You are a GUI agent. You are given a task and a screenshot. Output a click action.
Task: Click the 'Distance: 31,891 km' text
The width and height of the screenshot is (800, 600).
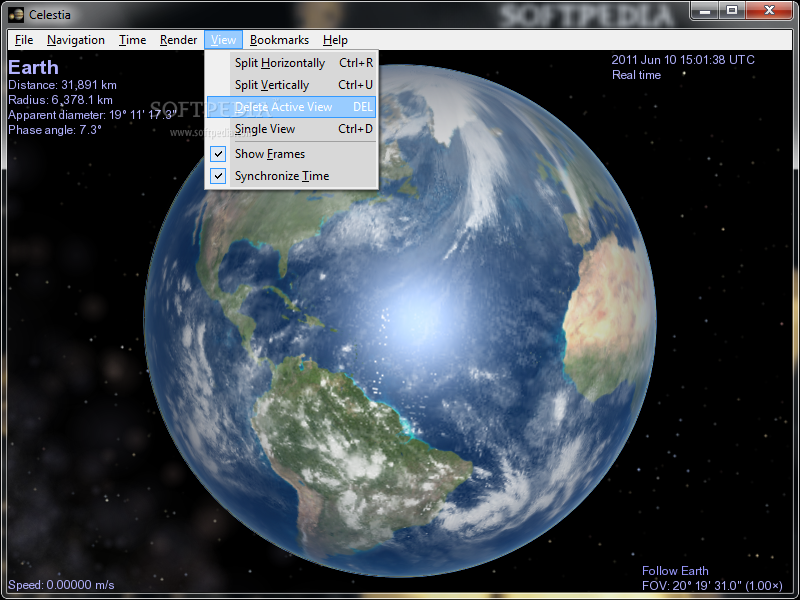click(62, 85)
